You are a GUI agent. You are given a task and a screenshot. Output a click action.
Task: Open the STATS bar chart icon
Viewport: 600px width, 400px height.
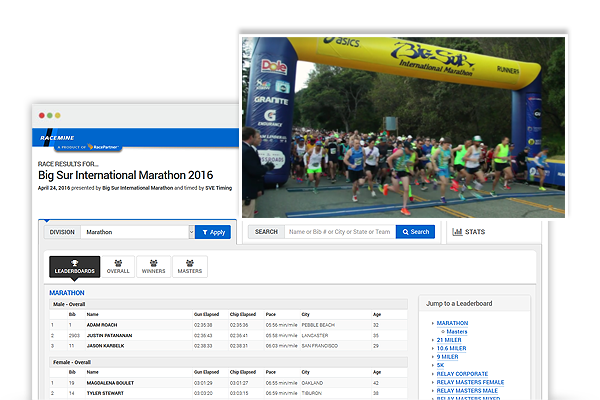point(457,232)
